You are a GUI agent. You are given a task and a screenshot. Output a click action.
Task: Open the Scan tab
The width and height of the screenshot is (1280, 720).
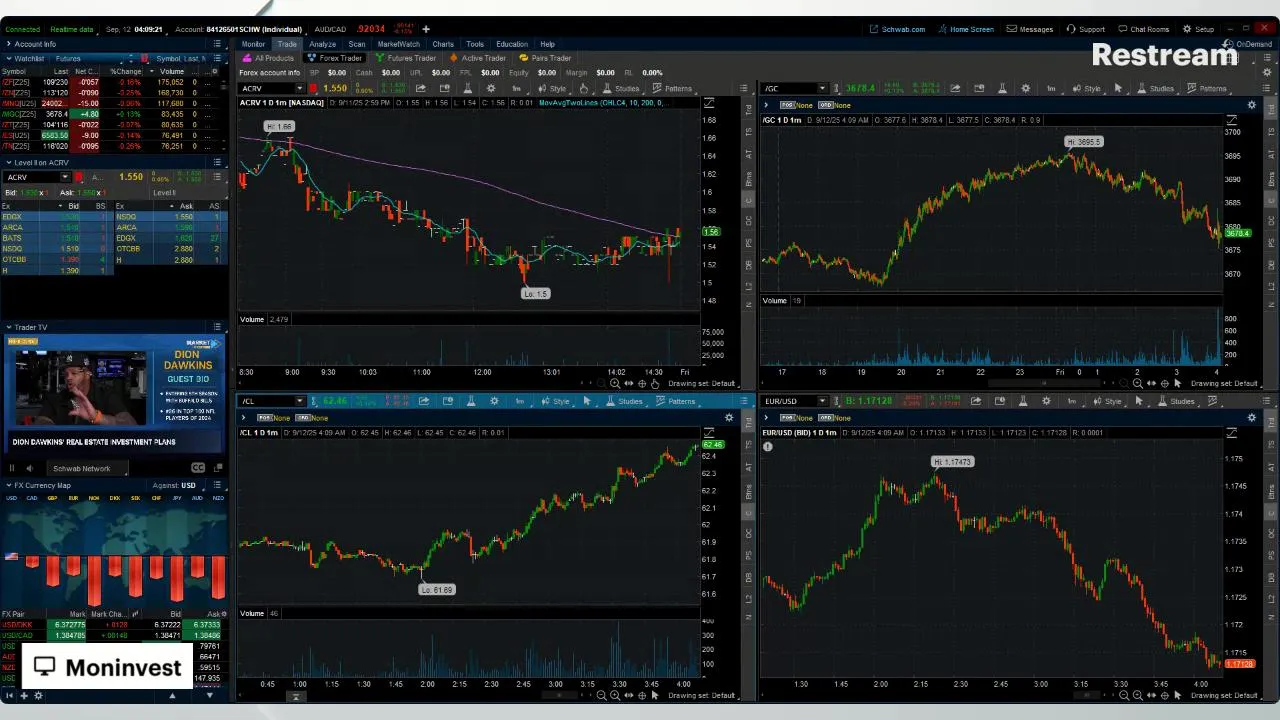click(x=356, y=44)
